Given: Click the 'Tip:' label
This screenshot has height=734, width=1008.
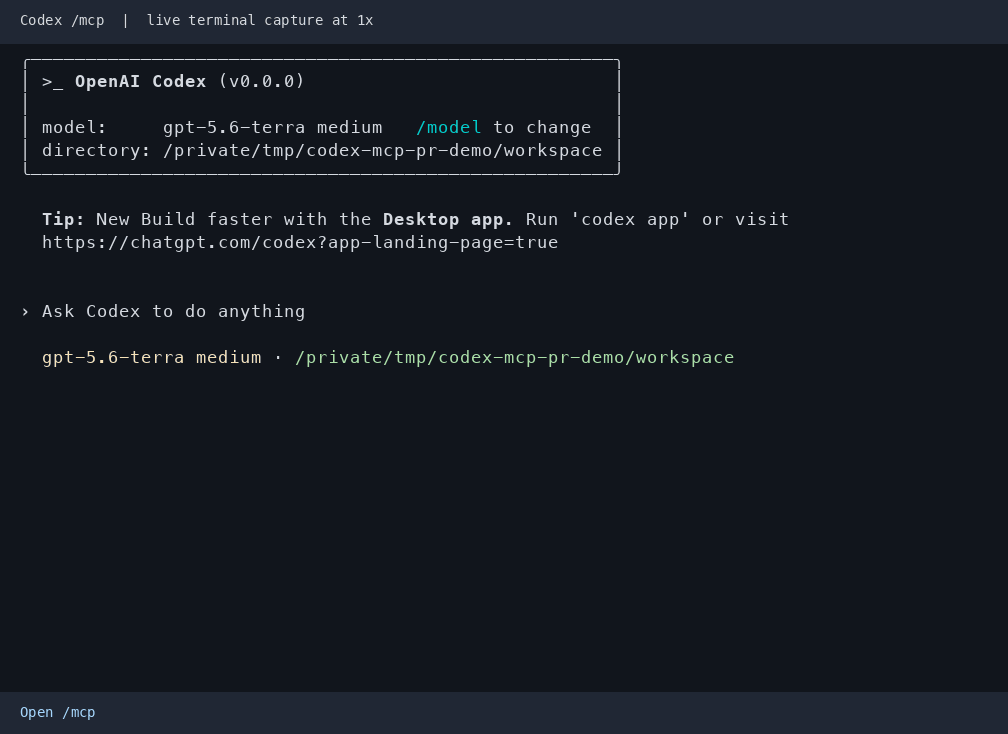Looking at the screenshot, I should click(x=63, y=219).
